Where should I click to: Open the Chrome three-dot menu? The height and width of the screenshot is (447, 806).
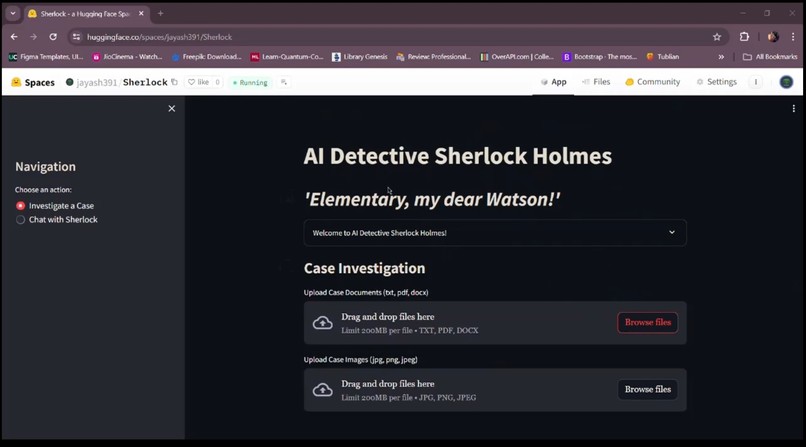[793, 37]
